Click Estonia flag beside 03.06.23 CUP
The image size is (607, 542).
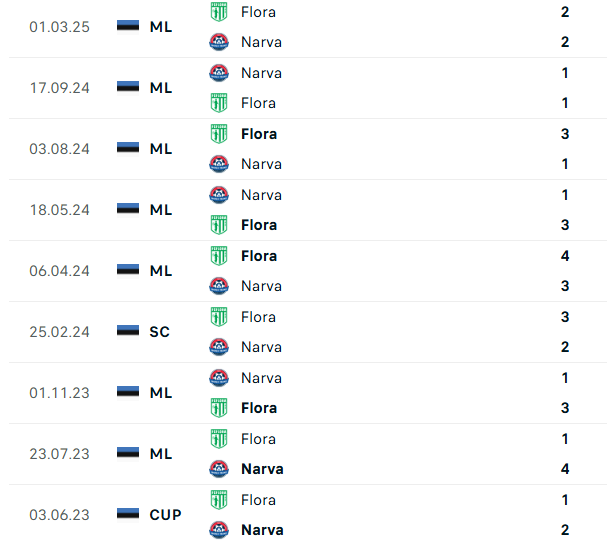click(x=128, y=515)
